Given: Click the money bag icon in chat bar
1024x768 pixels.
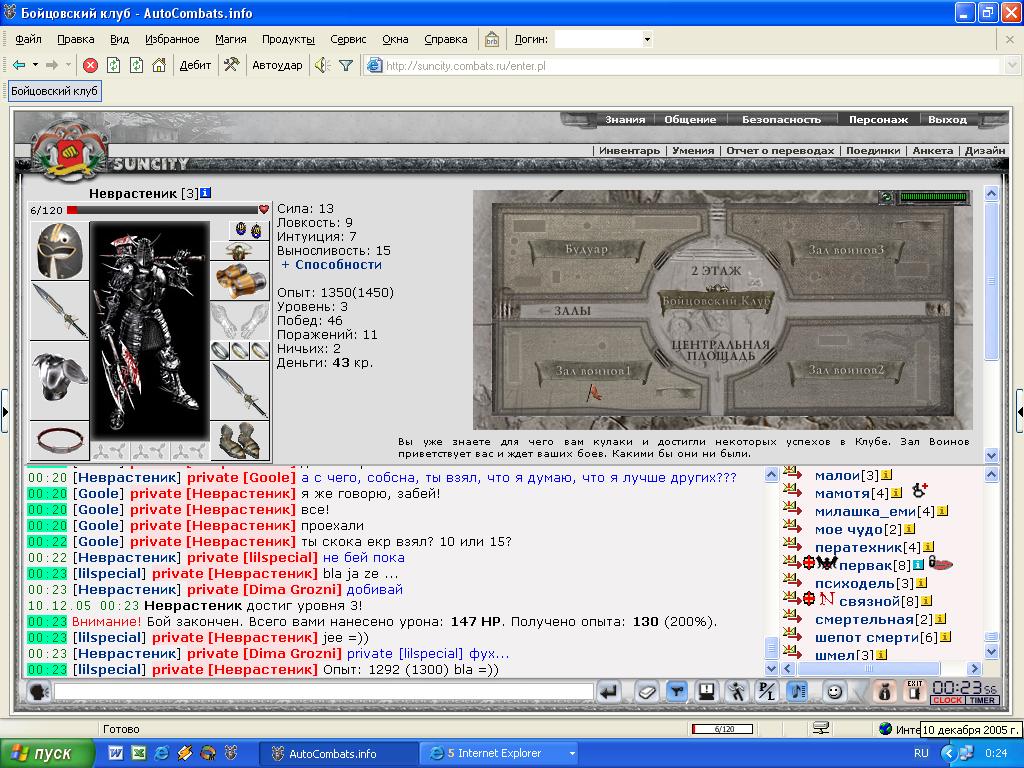Looking at the screenshot, I should pos(886,691).
